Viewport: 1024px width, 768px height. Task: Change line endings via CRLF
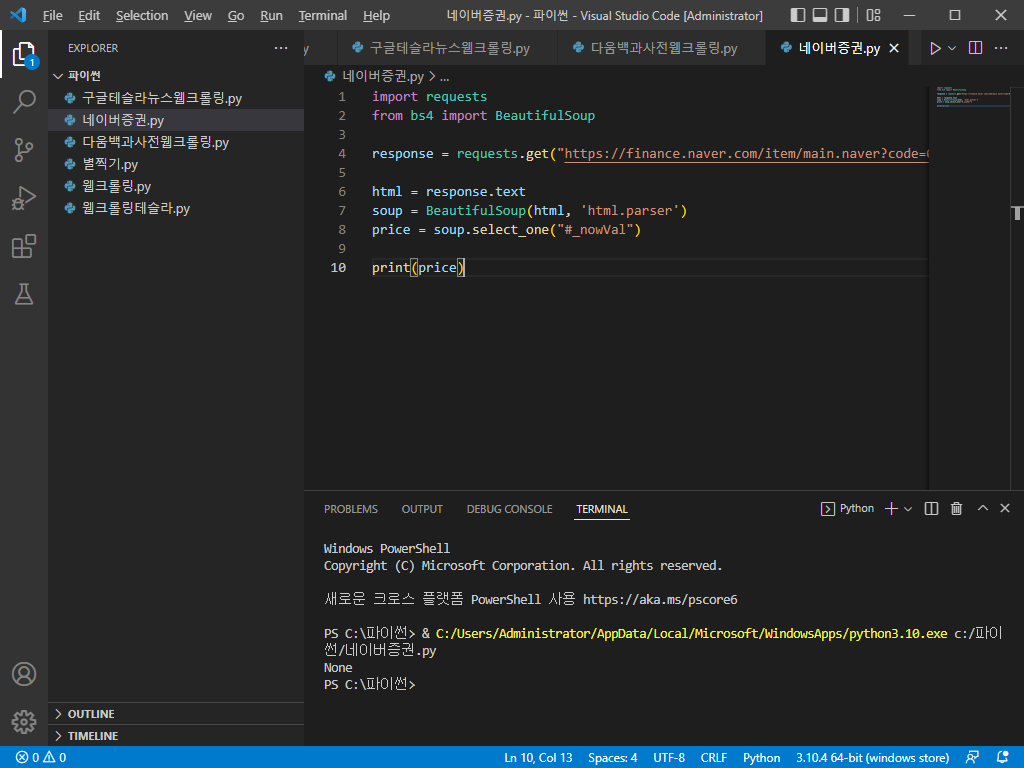click(714, 758)
